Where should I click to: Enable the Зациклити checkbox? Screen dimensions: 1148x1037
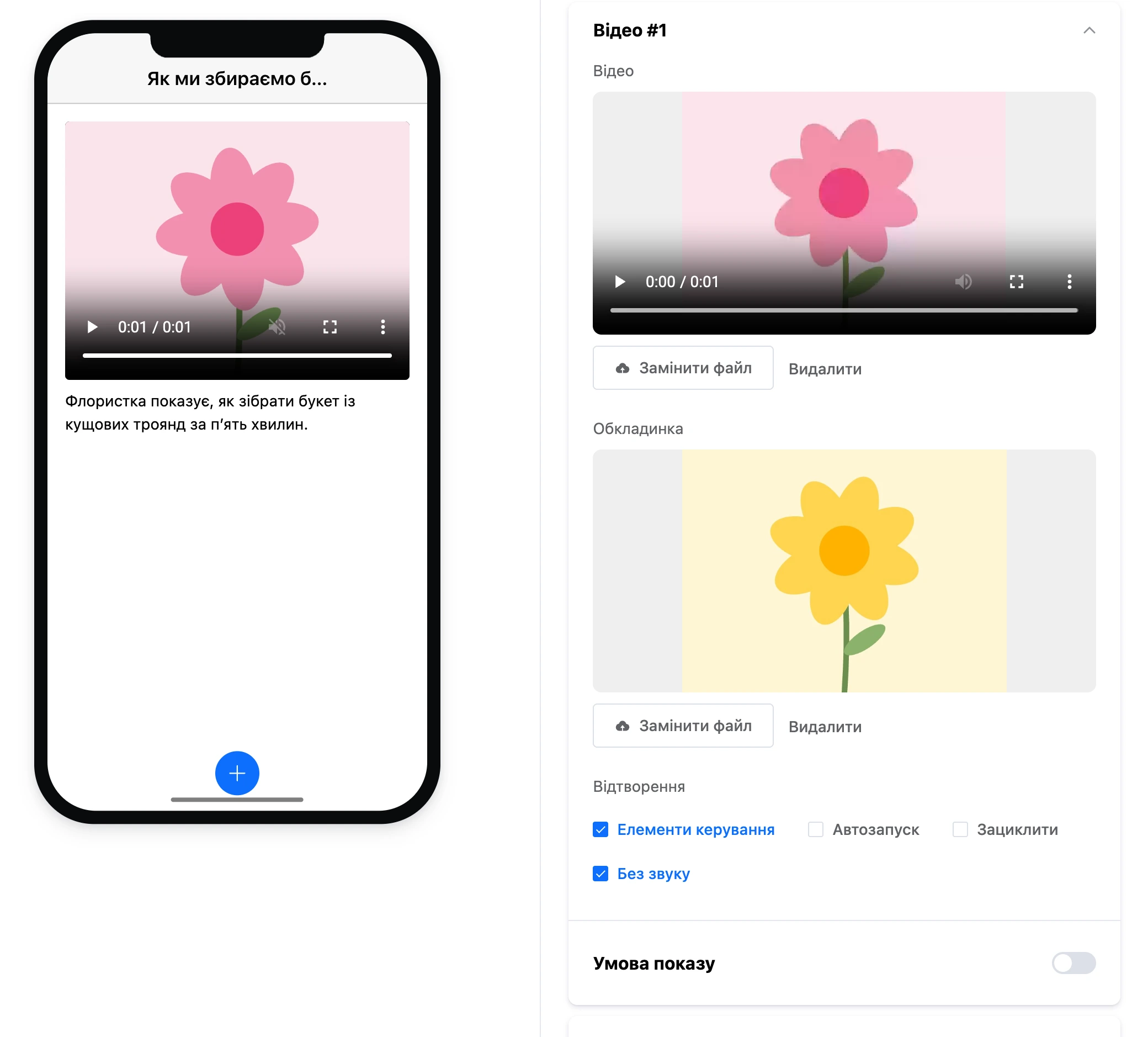(961, 829)
